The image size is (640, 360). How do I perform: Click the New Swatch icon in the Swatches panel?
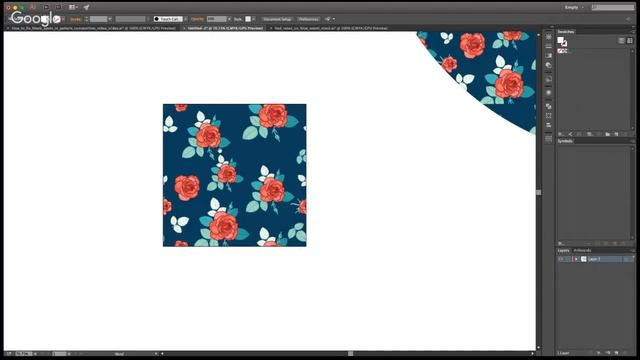coord(616,134)
